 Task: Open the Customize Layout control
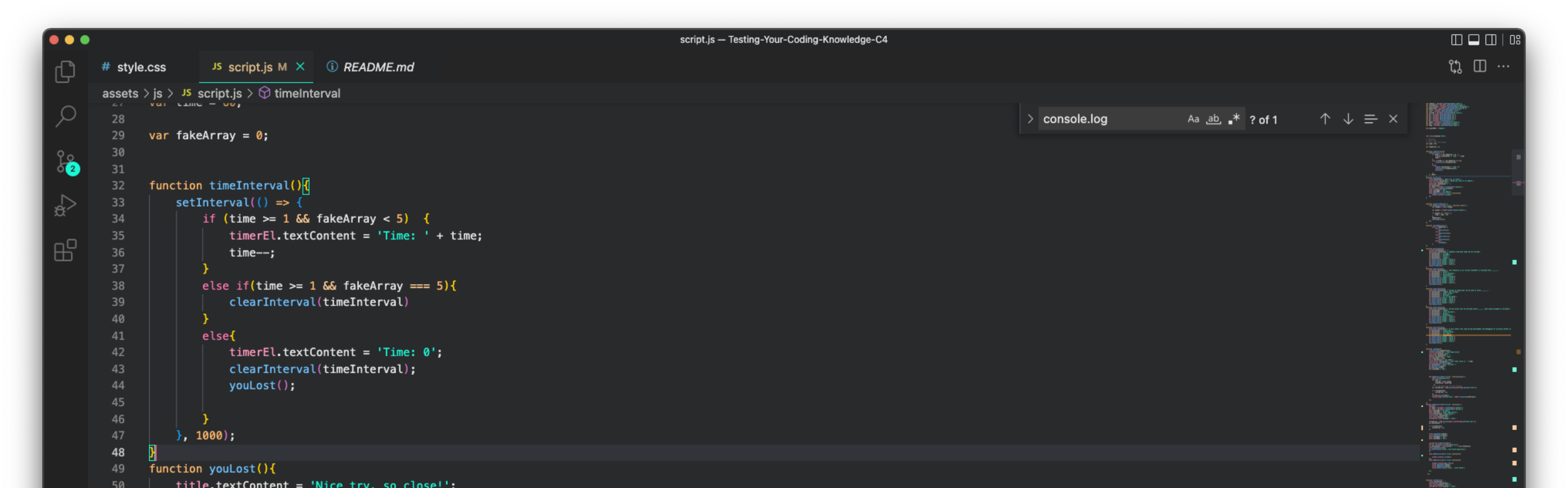point(1515,40)
